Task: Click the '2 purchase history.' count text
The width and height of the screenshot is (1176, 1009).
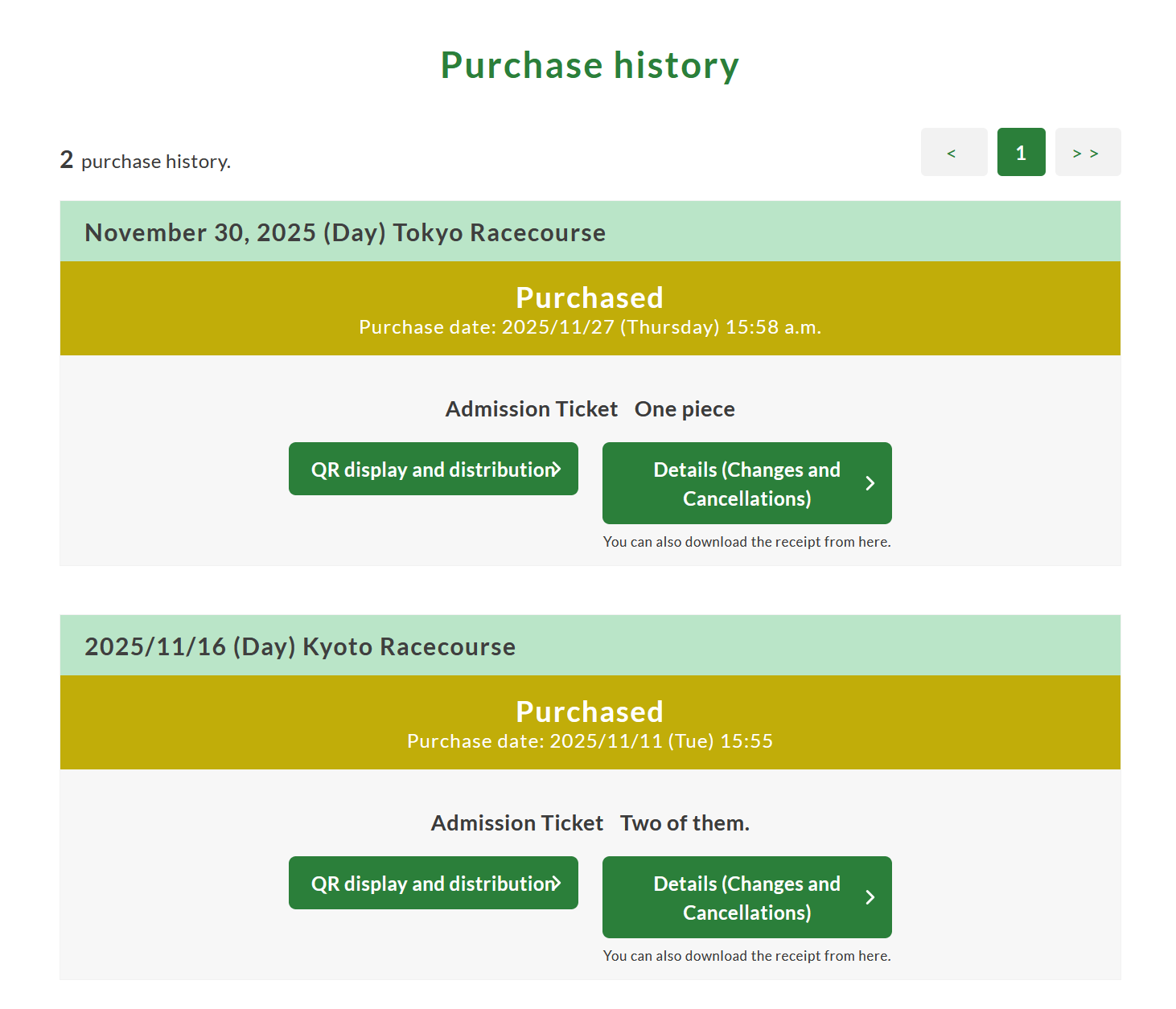Action: coord(146,160)
